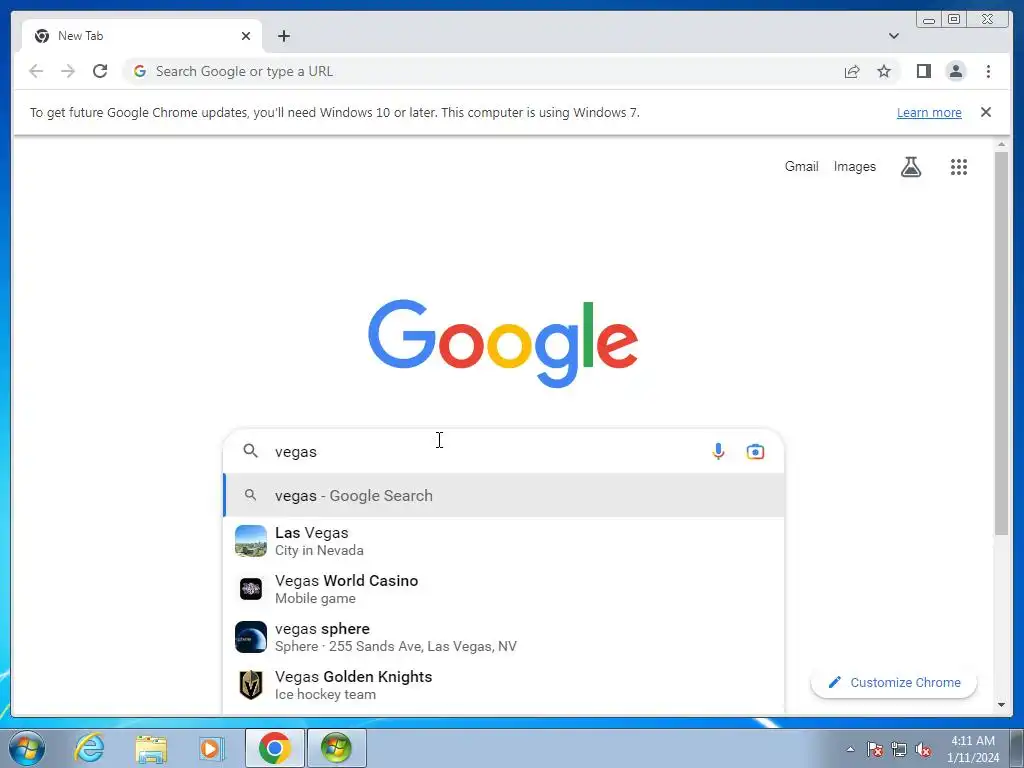Open the Google apps grid
The width and height of the screenshot is (1024, 768).
click(959, 167)
